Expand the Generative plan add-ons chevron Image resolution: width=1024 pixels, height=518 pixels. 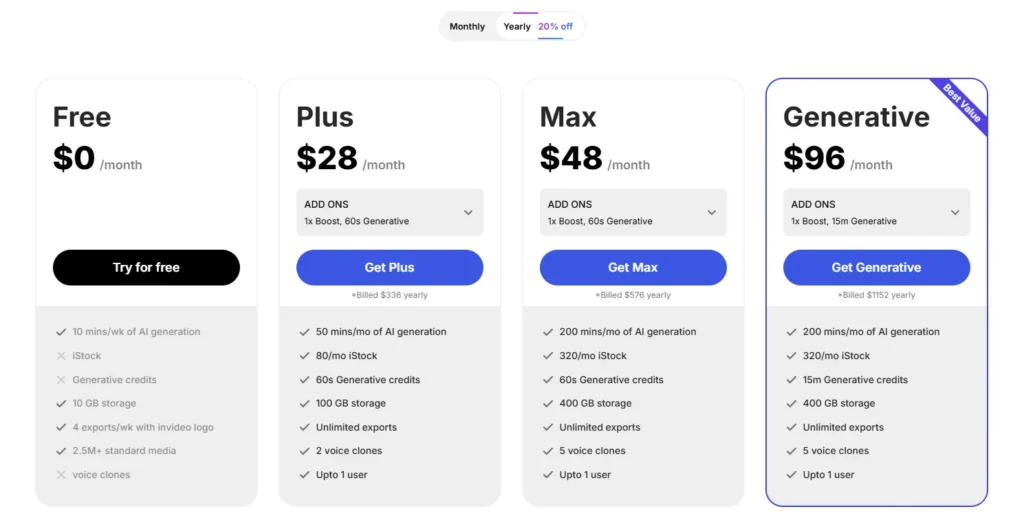pos(955,212)
